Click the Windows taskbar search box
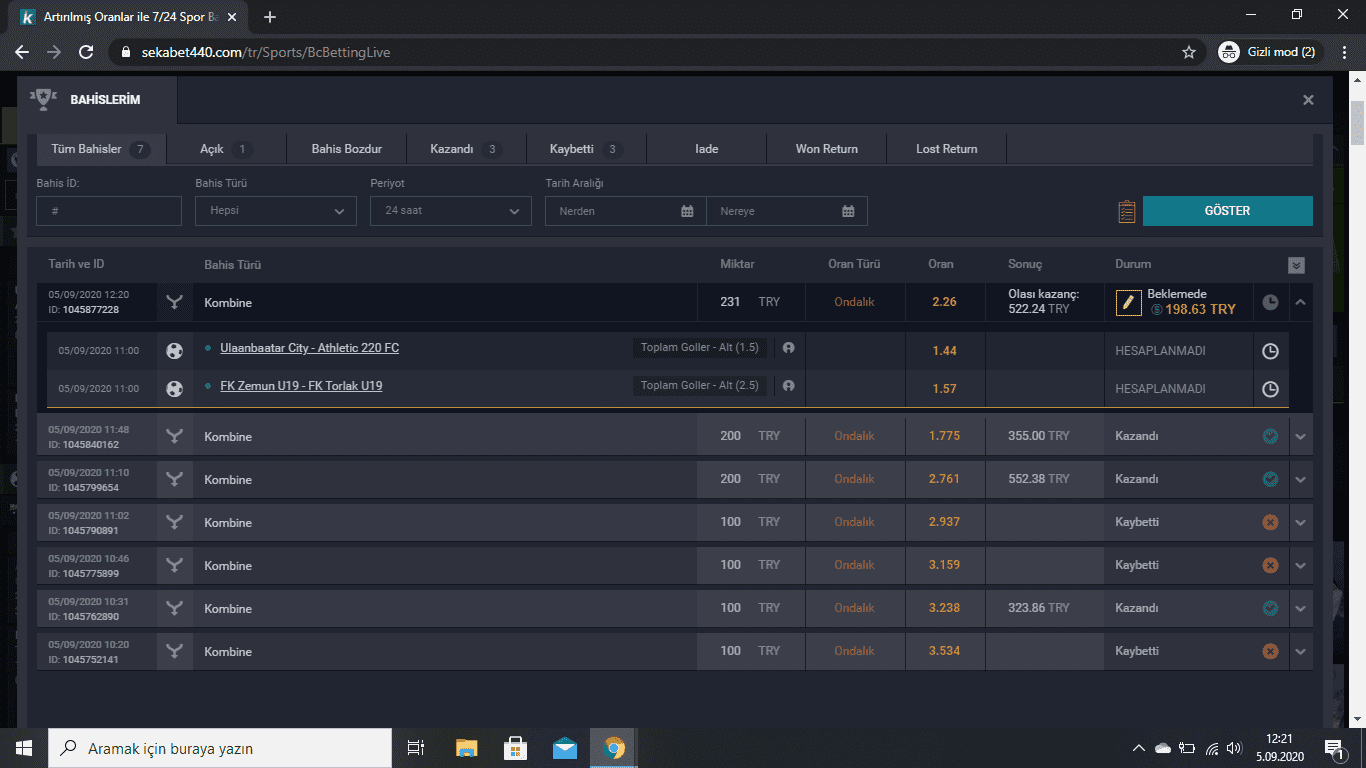The height and width of the screenshot is (768, 1366). pos(220,748)
